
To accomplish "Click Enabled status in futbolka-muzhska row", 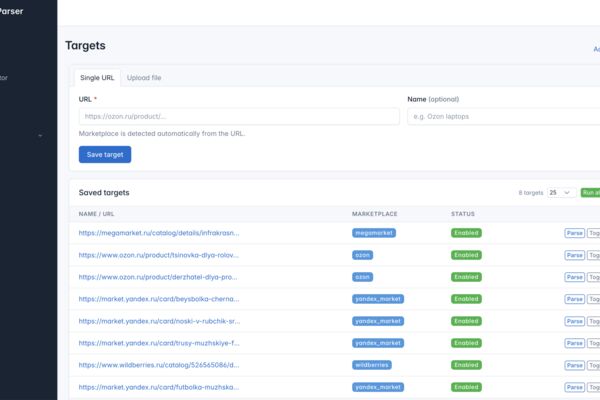I will (466, 387).
